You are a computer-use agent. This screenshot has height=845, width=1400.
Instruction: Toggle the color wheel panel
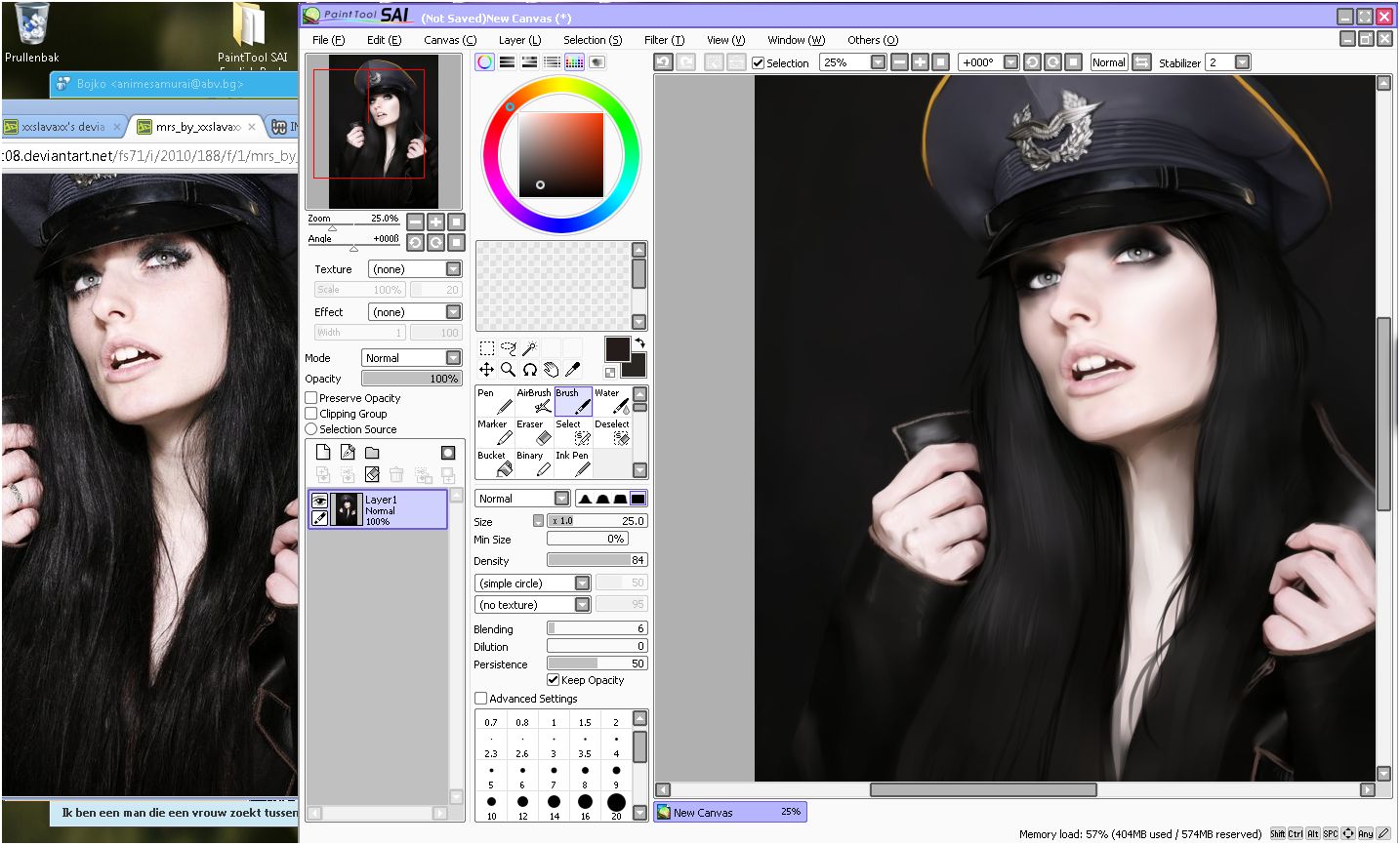(x=484, y=62)
